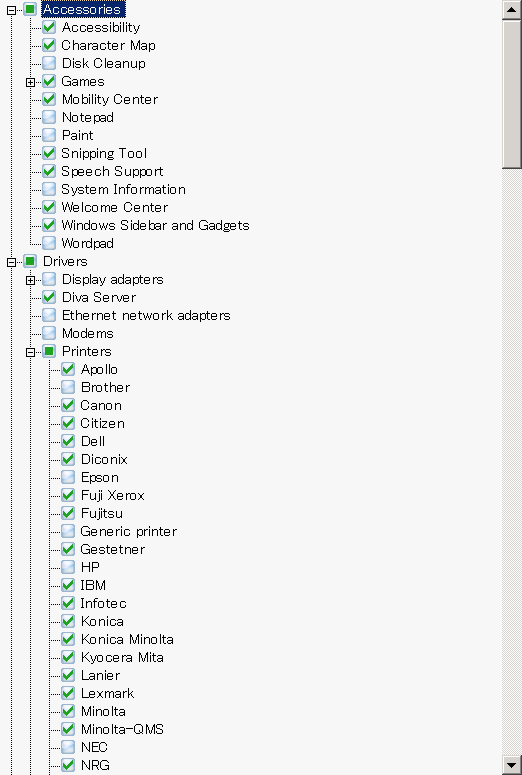The width and height of the screenshot is (522, 775).
Task: Collapse the Drivers tree node
Action: pos(11,262)
